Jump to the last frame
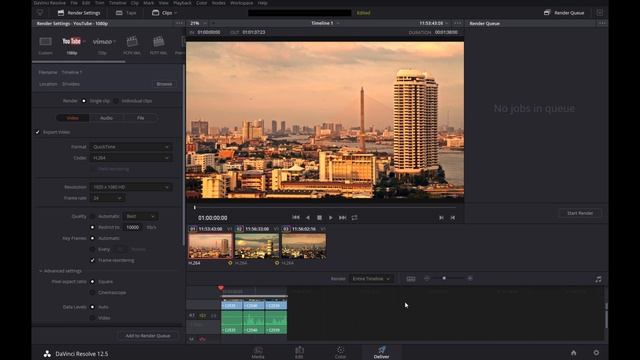The height and width of the screenshot is (360, 640). 342,218
